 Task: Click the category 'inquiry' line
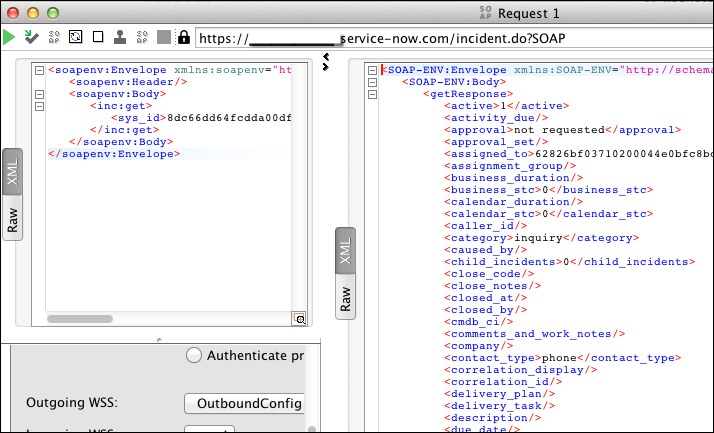coord(541,238)
